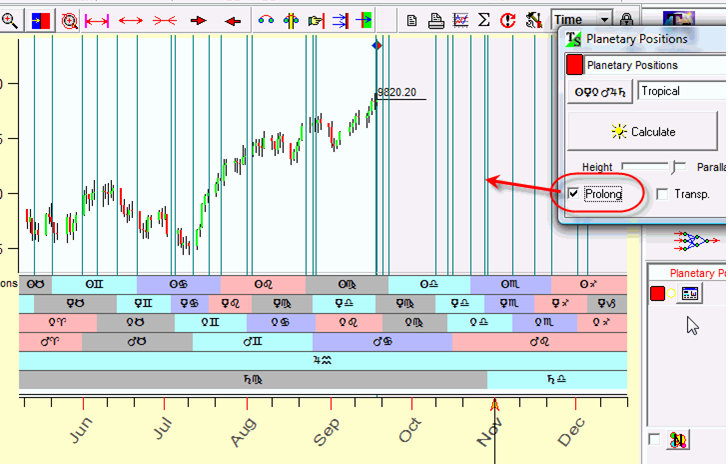Select the magnifier zoom tool

point(10,20)
